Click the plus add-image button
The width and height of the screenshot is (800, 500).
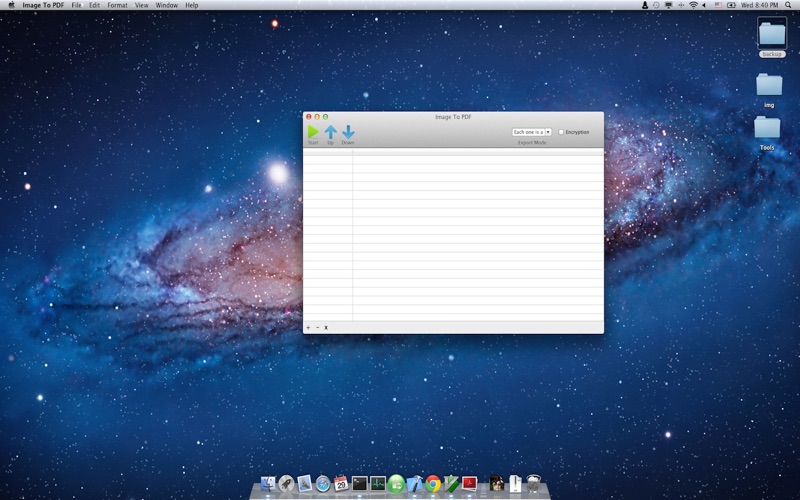(x=308, y=327)
